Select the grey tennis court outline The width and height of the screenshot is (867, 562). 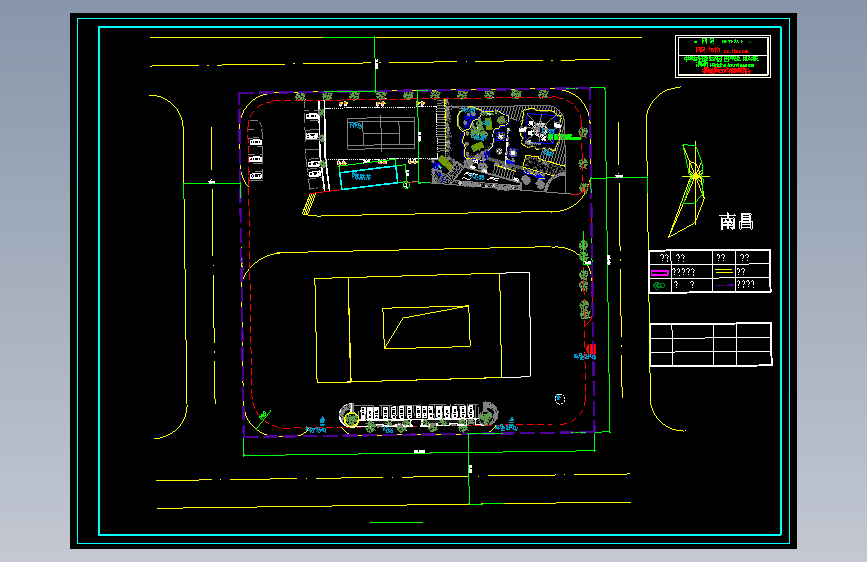(381, 133)
